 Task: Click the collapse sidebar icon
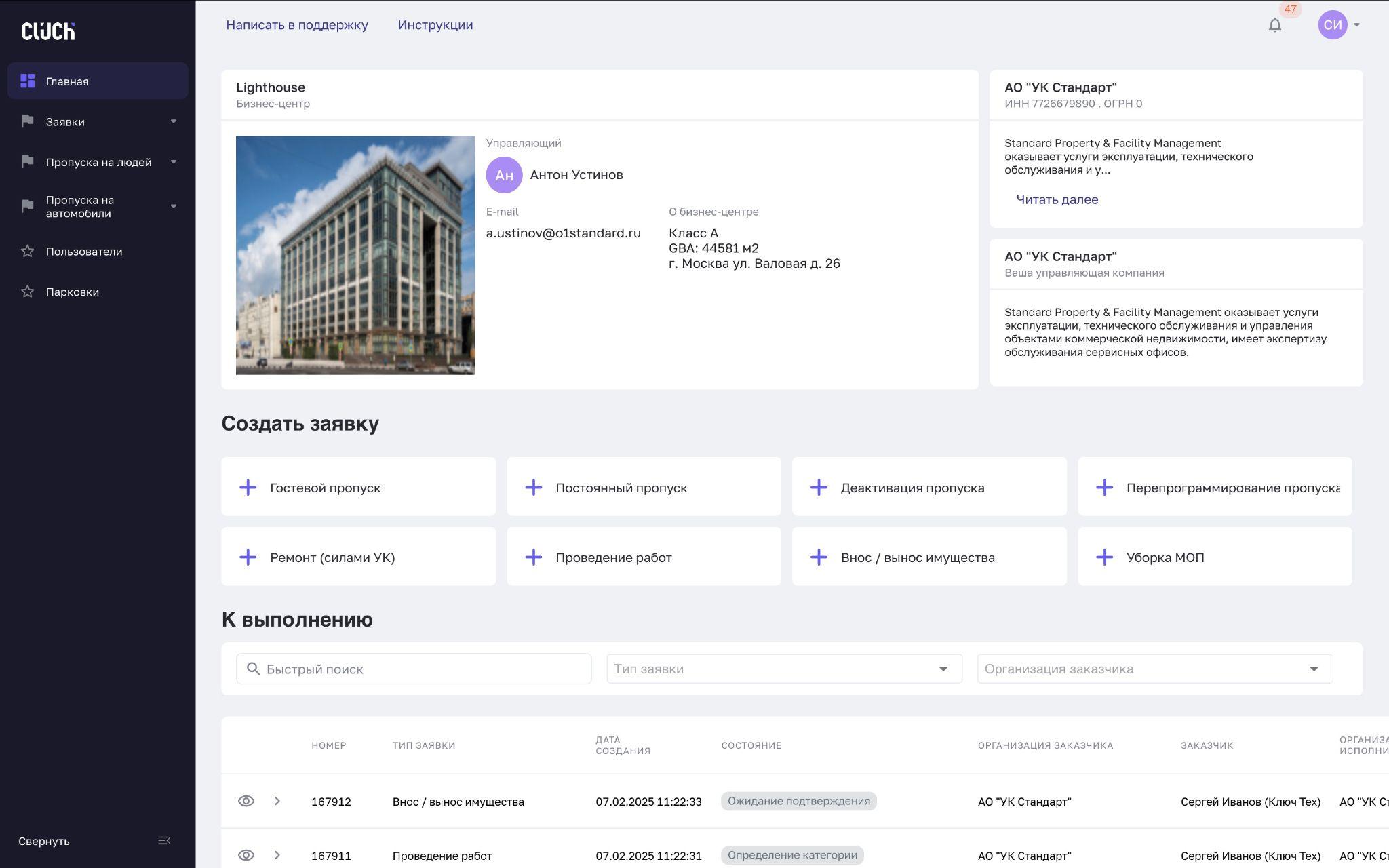(164, 841)
